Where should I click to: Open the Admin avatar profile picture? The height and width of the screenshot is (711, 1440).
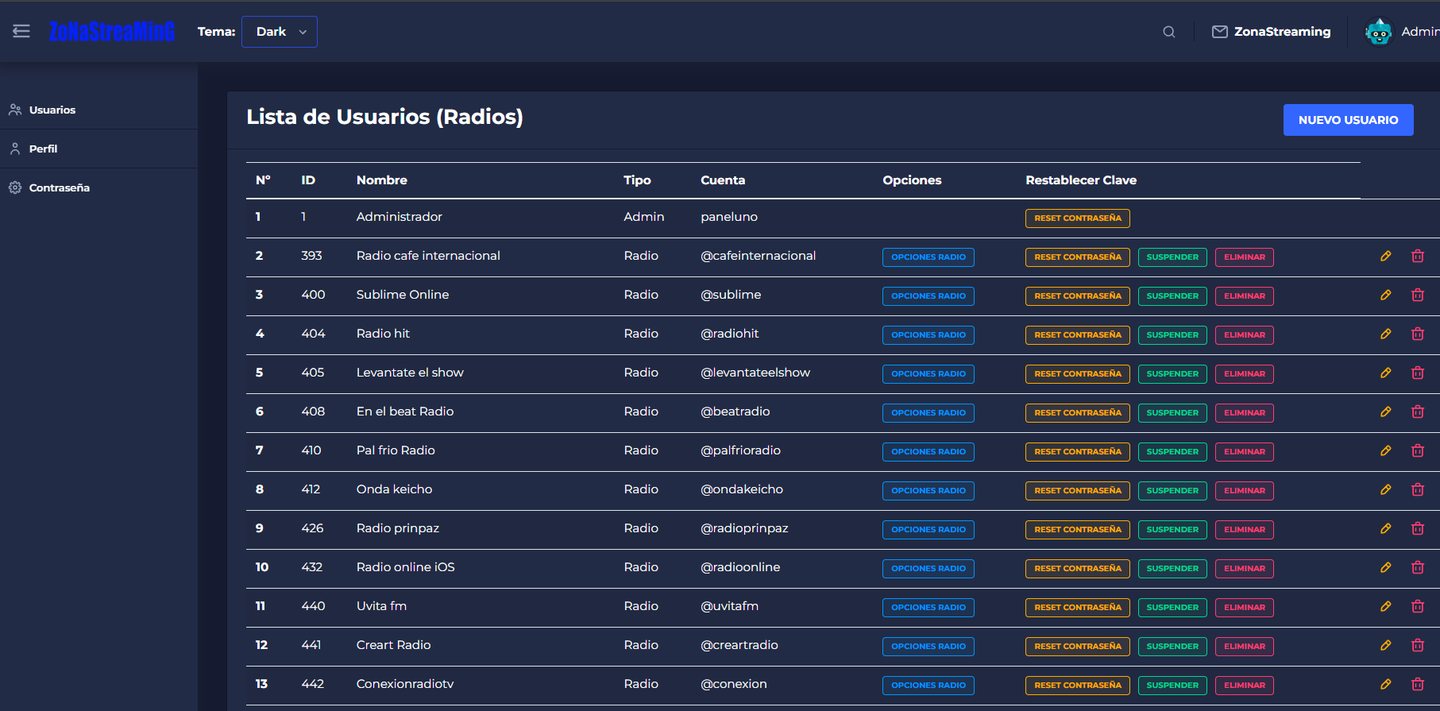[x=1379, y=32]
